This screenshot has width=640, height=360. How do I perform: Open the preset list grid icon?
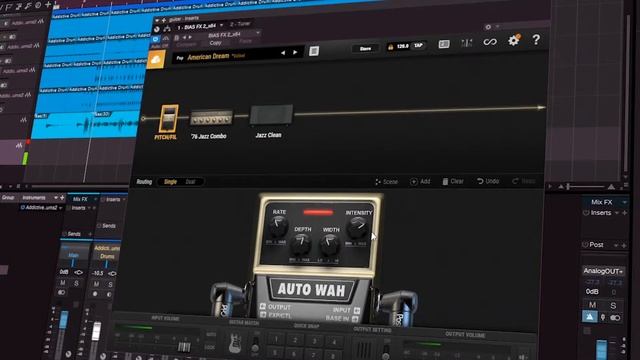(314, 51)
